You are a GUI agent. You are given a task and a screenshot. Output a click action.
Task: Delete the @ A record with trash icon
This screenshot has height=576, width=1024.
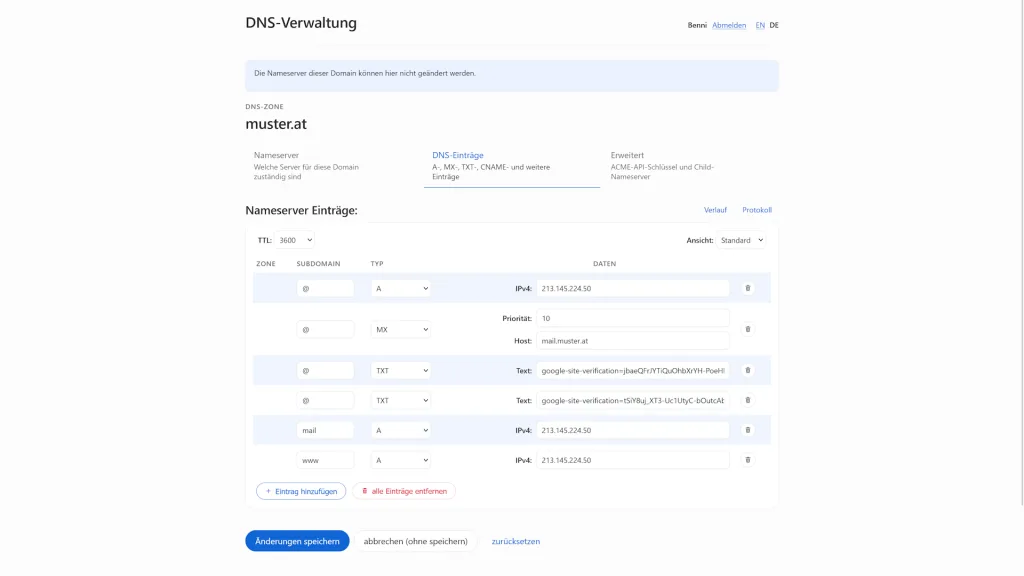click(748, 288)
